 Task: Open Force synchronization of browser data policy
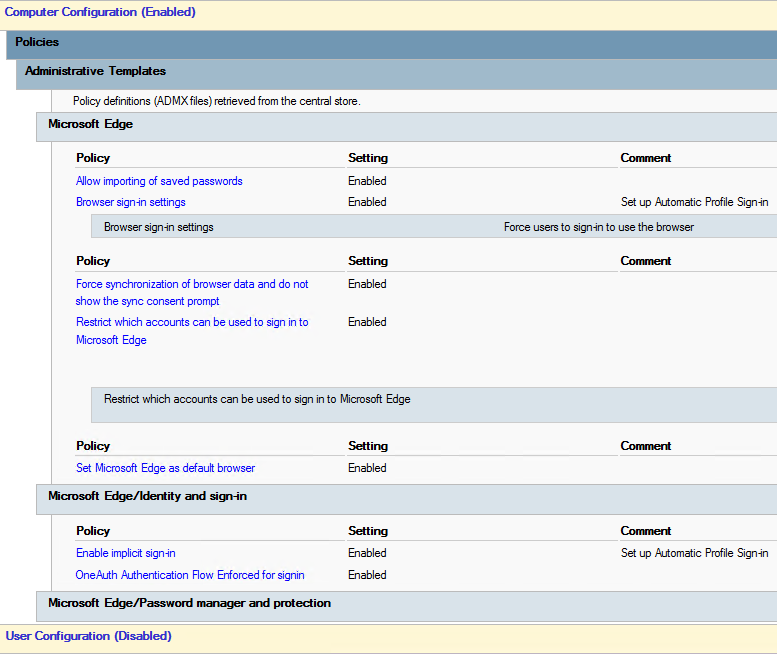pyautogui.click(x=192, y=293)
